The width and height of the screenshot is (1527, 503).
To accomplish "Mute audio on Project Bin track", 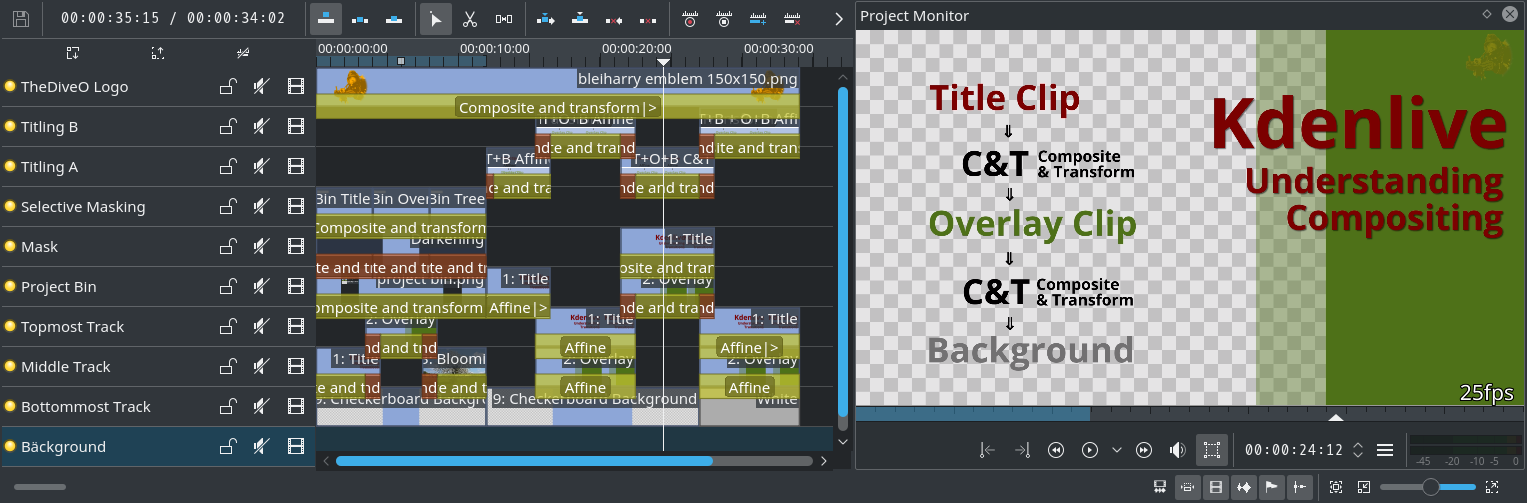I will (x=261, y=286).
